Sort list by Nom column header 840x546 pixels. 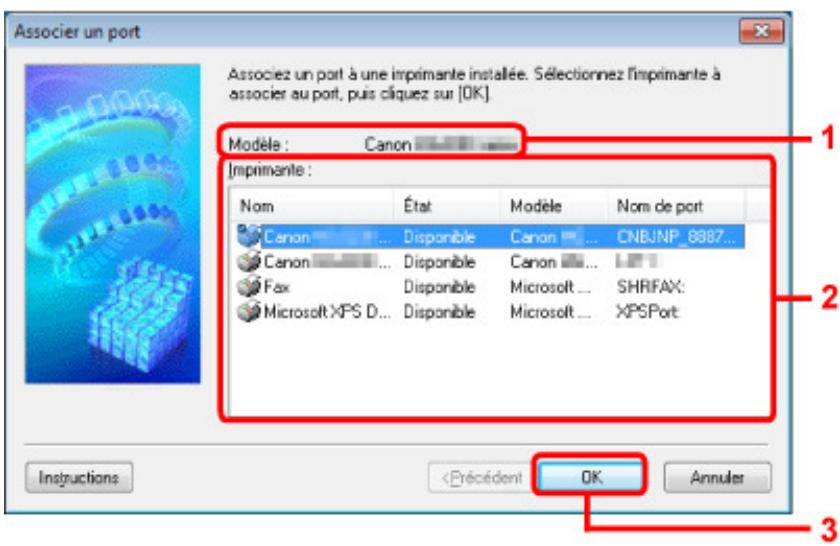[312, 205]
